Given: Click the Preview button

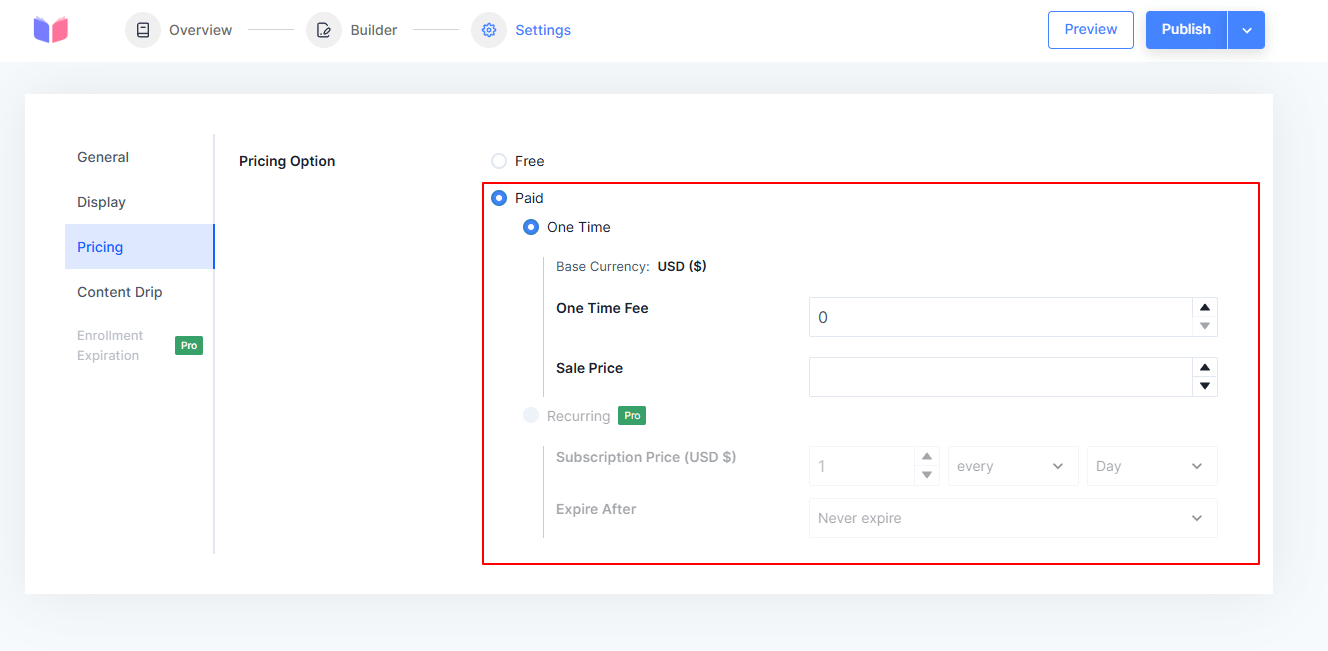Looking at the screenshot, I should [x=1091, y=30].
